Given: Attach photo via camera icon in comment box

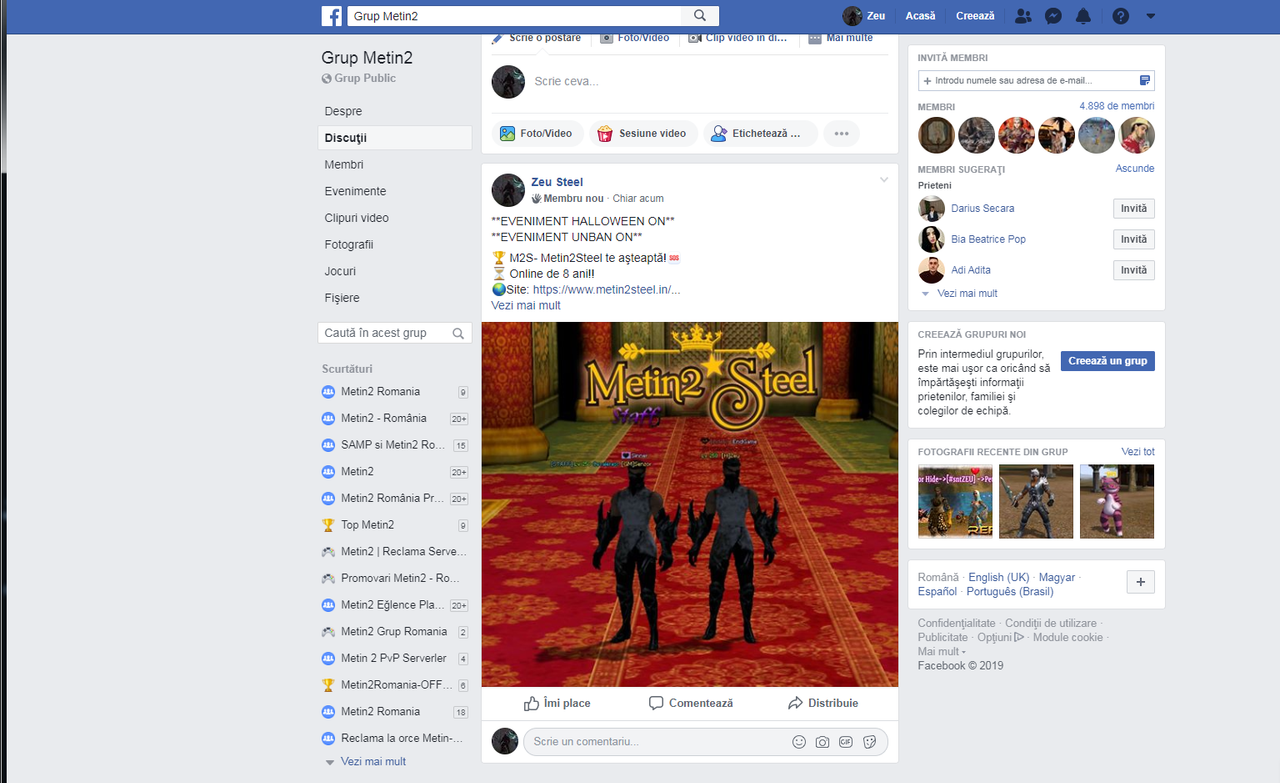Looking at the screenshot, I should click(x=822, y=742).
